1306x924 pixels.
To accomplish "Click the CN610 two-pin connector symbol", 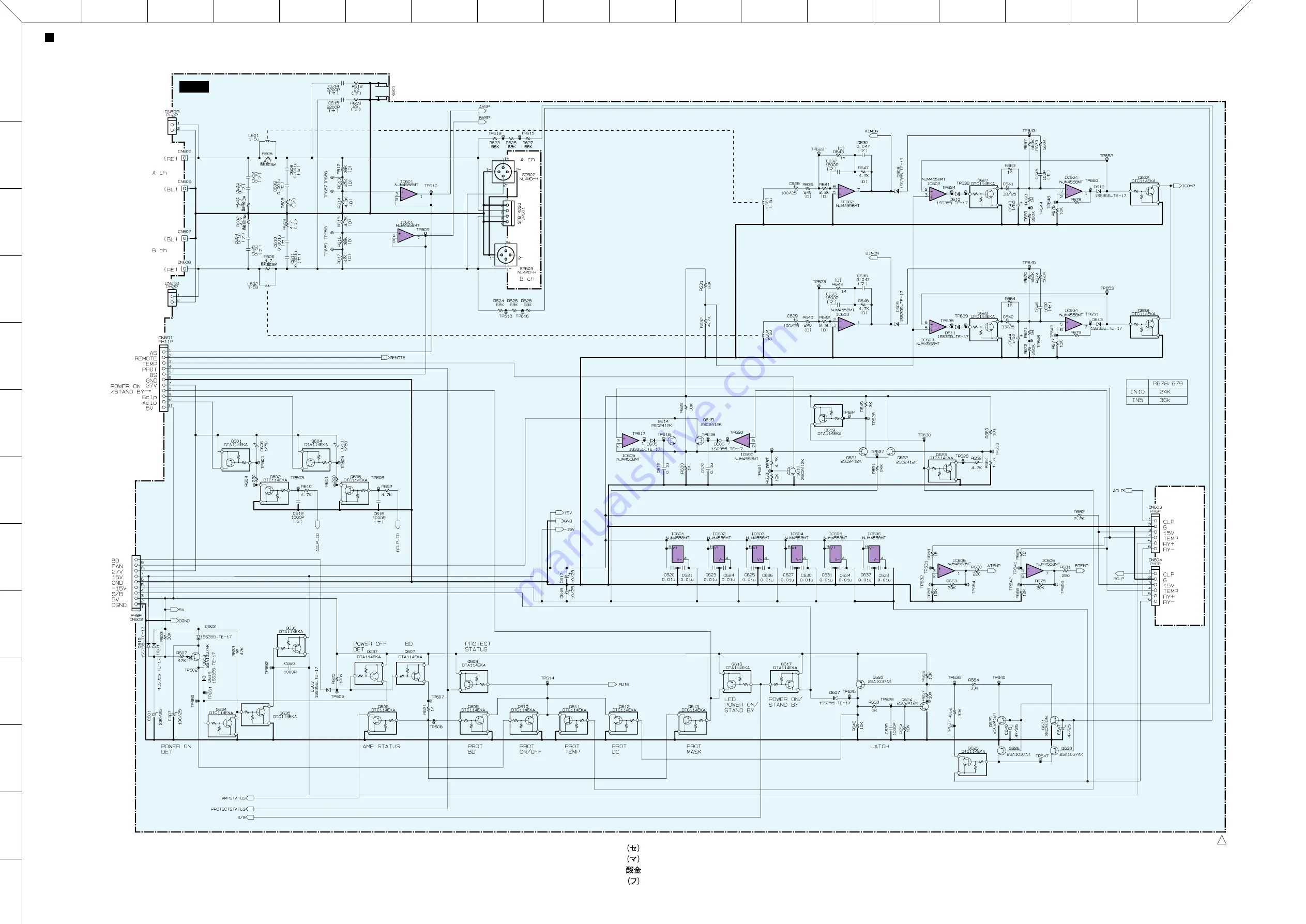I will (x=172, y=297).
